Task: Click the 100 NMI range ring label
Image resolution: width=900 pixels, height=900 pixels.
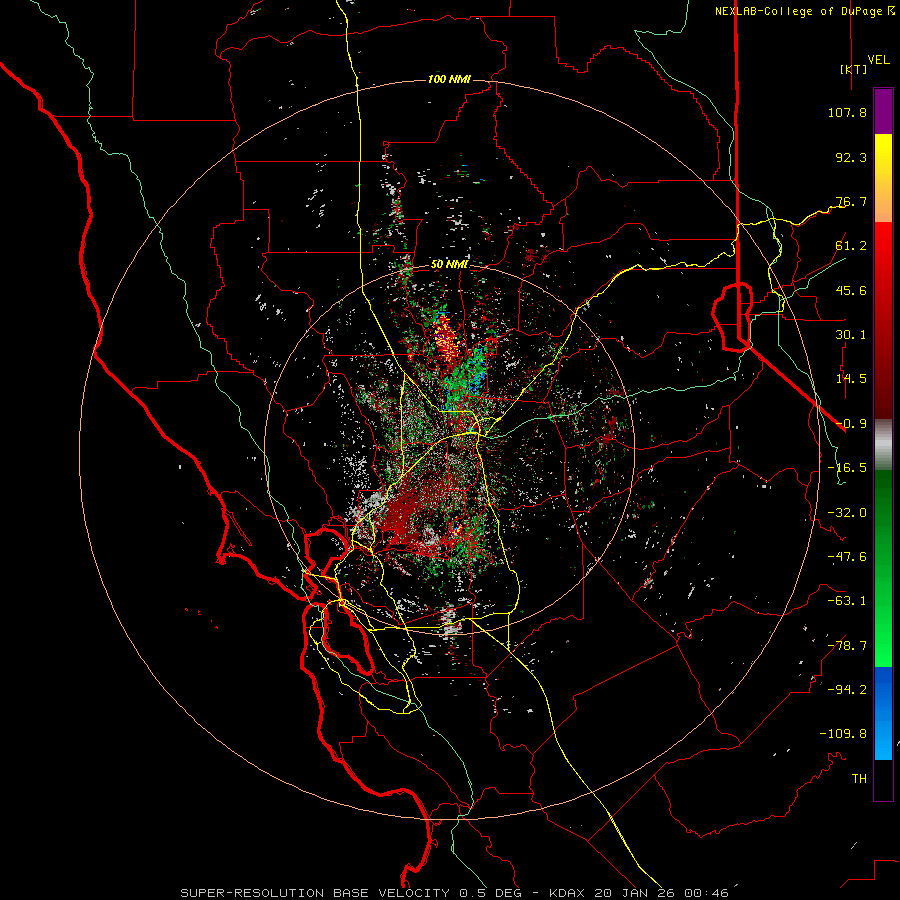Action: point(449,79)
